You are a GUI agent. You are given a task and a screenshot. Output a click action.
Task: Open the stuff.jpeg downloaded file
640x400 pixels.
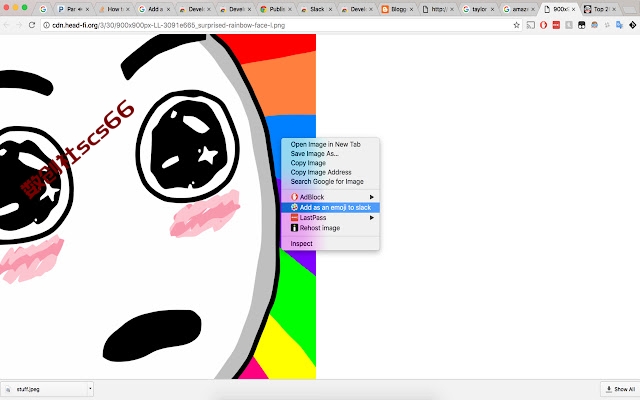click(45, 389)
